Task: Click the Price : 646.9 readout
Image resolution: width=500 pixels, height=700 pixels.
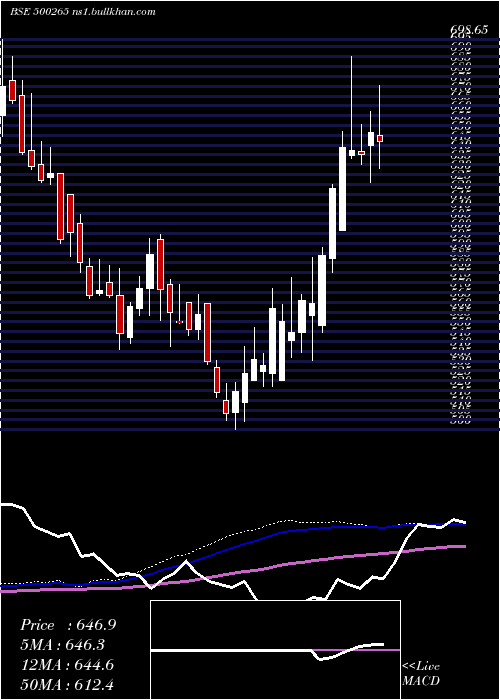Action: click(68, 625)
